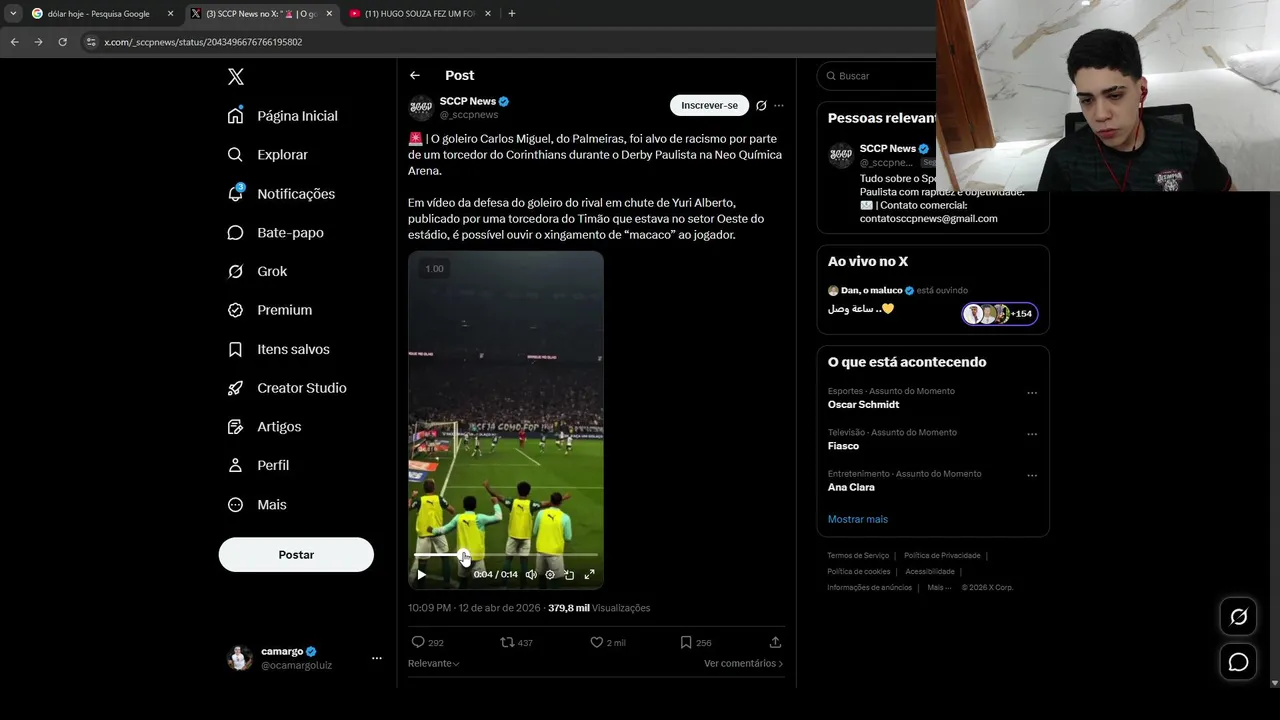
Task: Open Ana Clara trend options
Action: point(1032,476)
